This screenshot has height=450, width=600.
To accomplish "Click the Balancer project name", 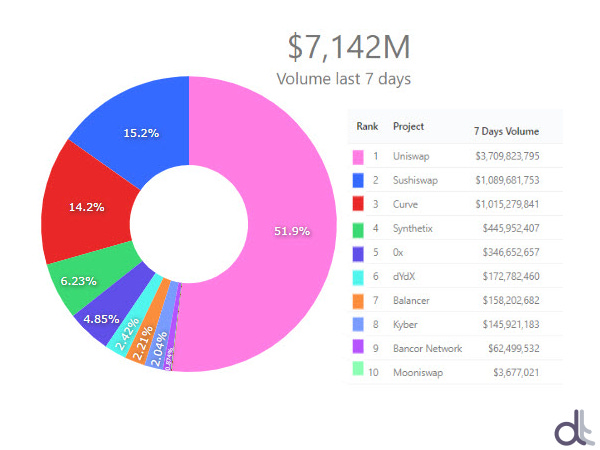I will pos(411,301).
